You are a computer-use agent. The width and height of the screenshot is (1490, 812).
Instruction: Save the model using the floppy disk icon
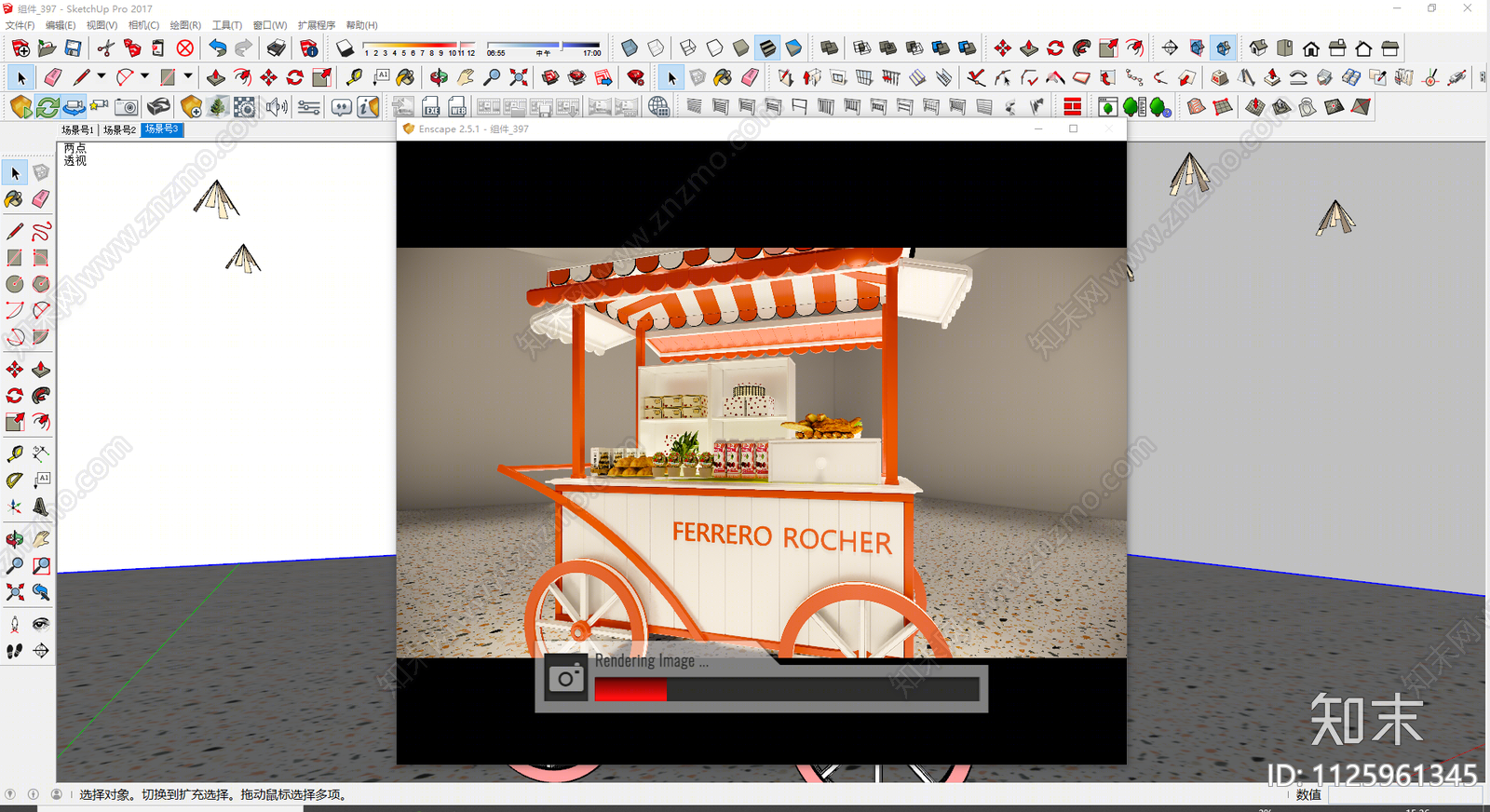pos(73,47)
